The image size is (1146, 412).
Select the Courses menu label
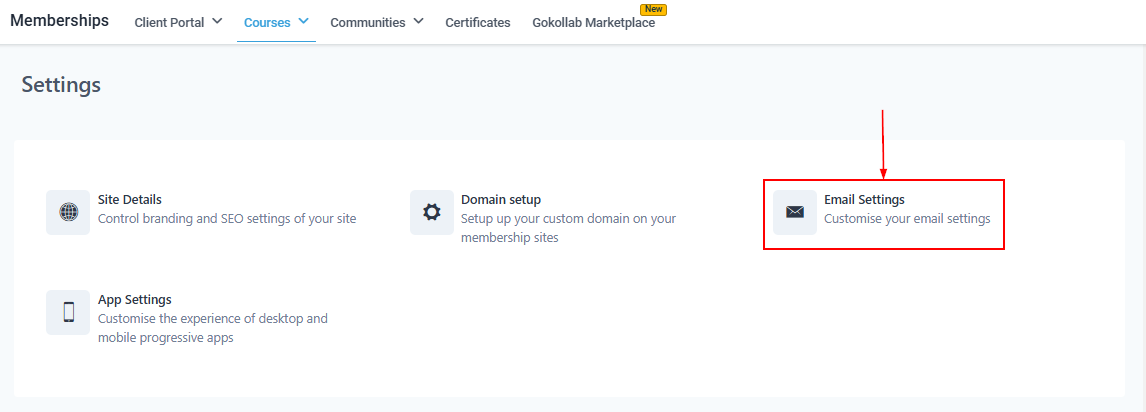(x=267, y=22)
